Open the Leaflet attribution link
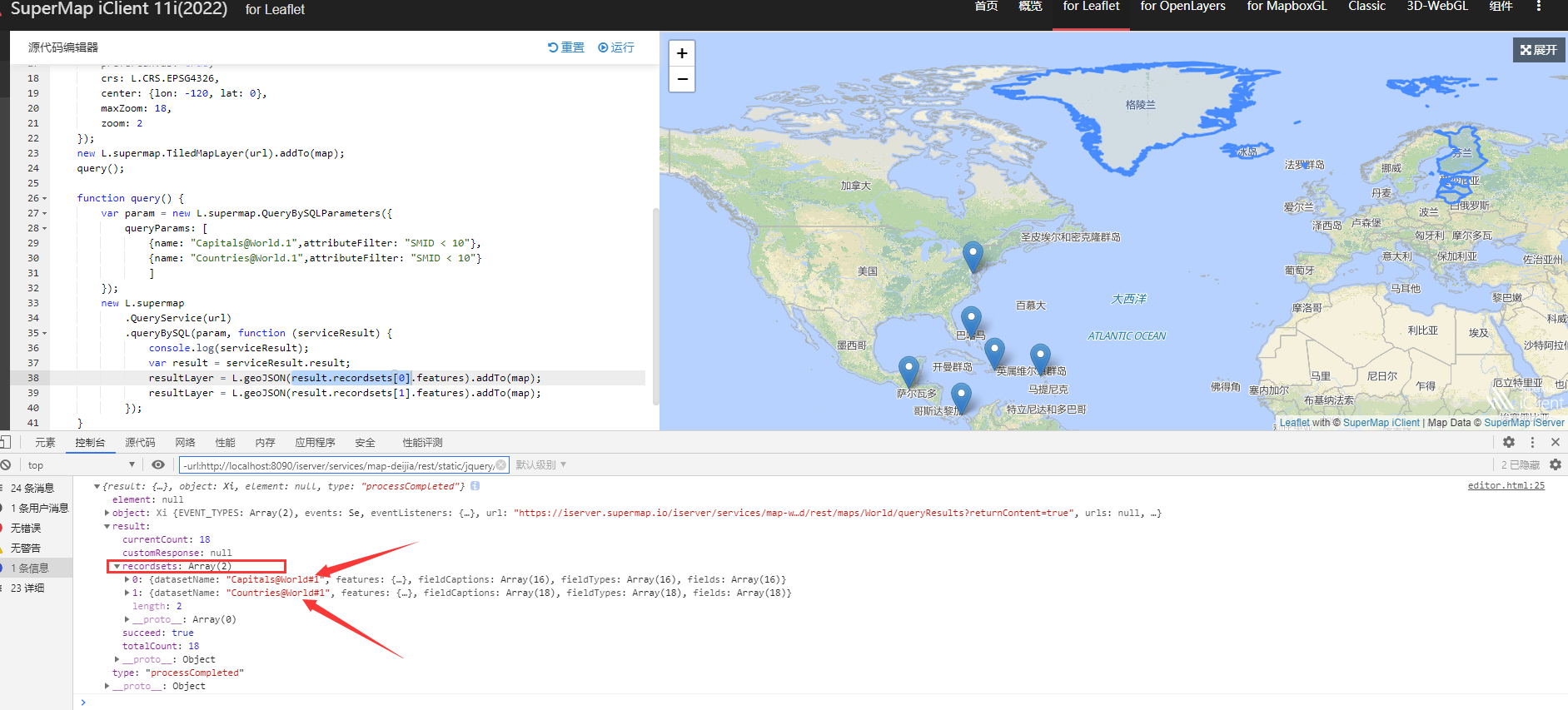Image resolution: width=1568 pixels, height=710 pixels. pyautogui.click(x=1294, y=423)
